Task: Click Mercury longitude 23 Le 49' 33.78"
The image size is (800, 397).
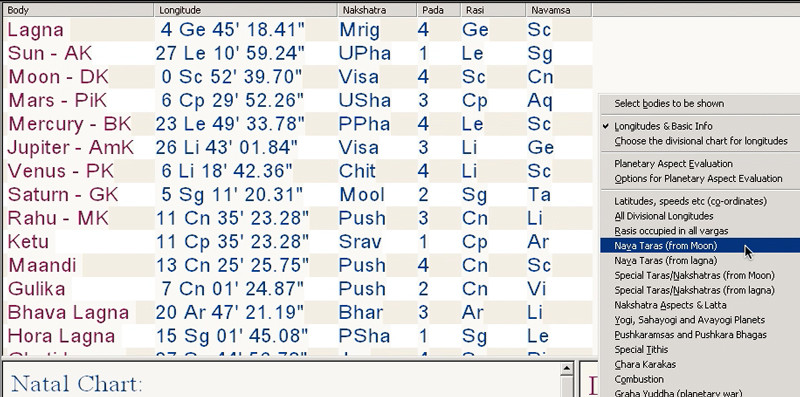Action: click(x=230, y=123)
